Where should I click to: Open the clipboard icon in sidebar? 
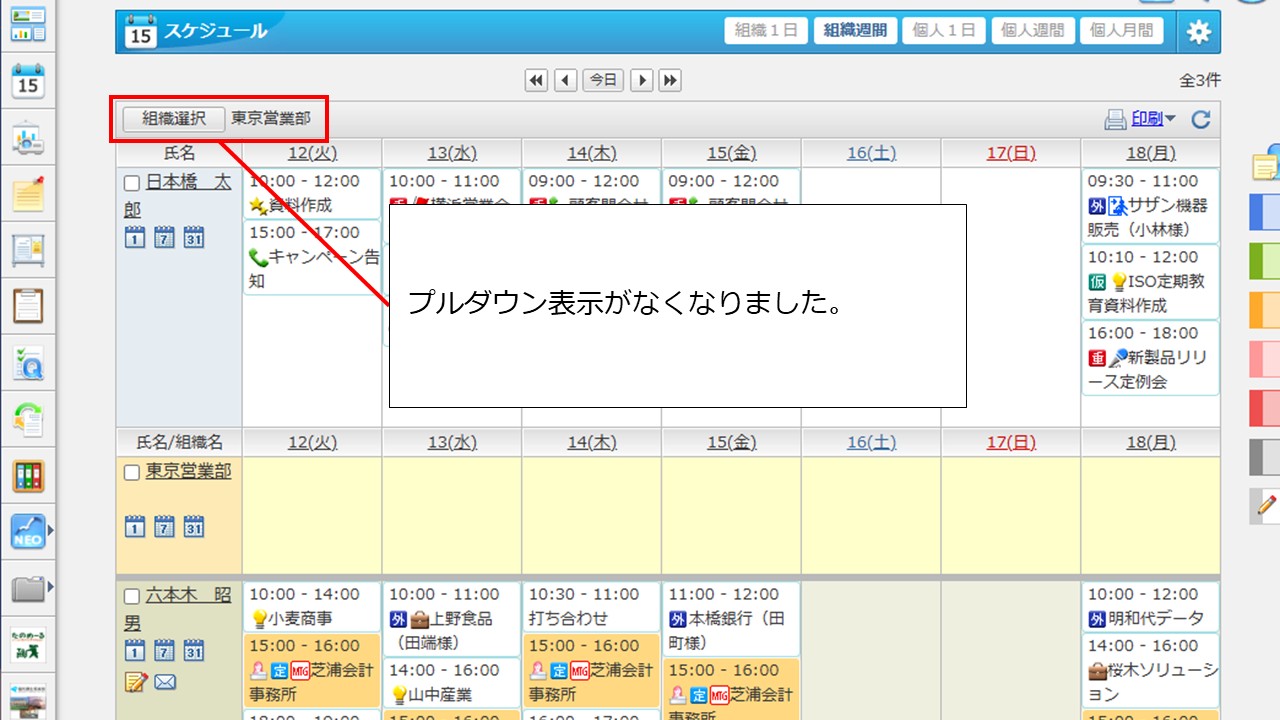click(x=28, y=306)
